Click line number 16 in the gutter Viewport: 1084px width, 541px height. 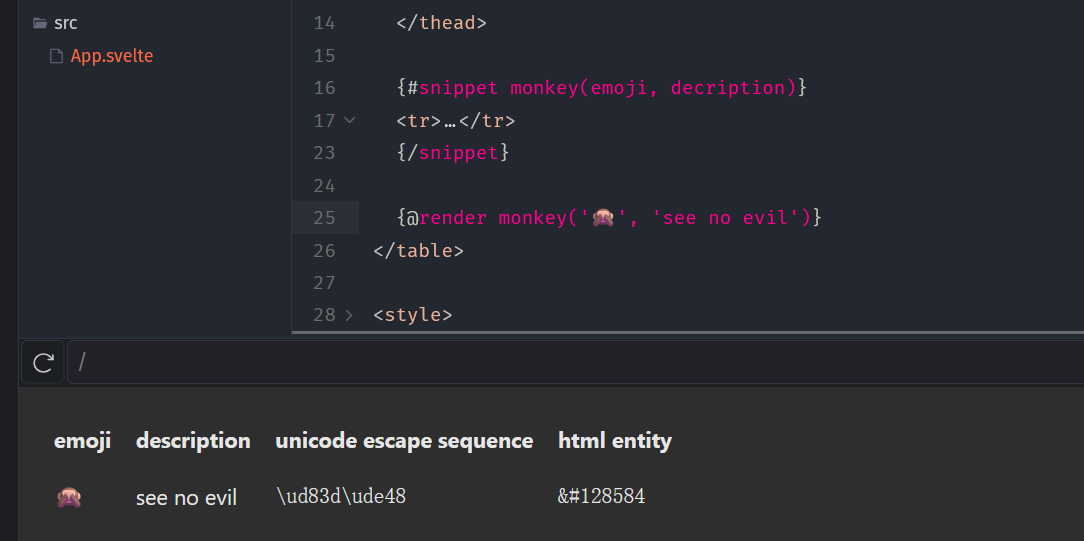click(324, 88)
